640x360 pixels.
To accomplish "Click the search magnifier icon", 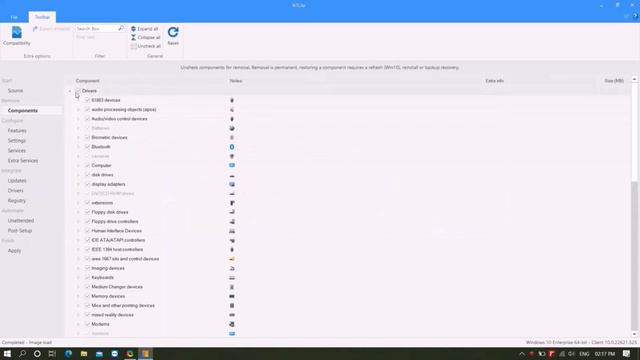I will coord(121,28).
